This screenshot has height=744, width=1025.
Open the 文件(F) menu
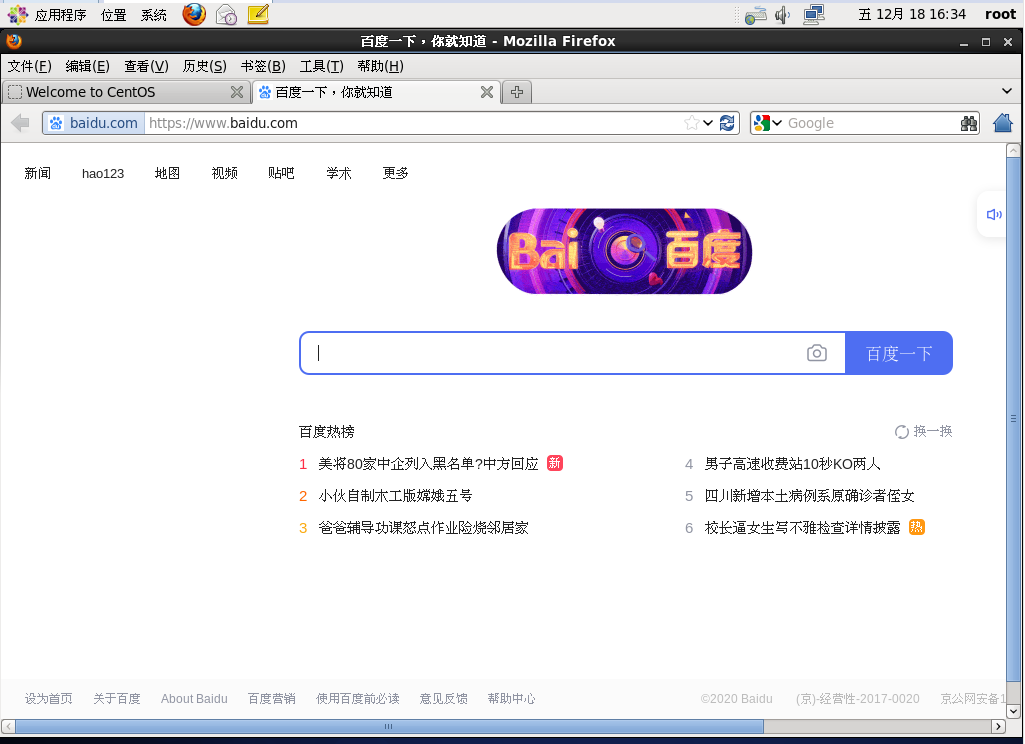[x=29, y=66]
